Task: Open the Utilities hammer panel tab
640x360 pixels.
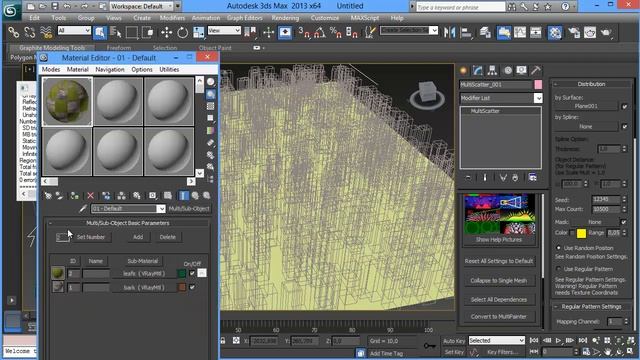Action: click(536, 70)
